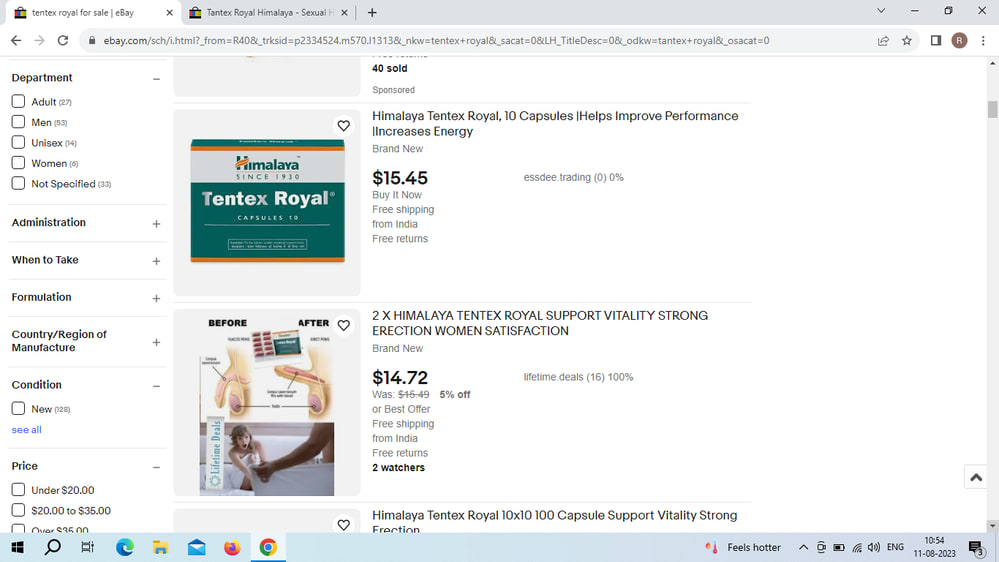Viewport: 999px width, 562px height.
Task: Open tab search dropdown arrow
Action: click(881, 11)
